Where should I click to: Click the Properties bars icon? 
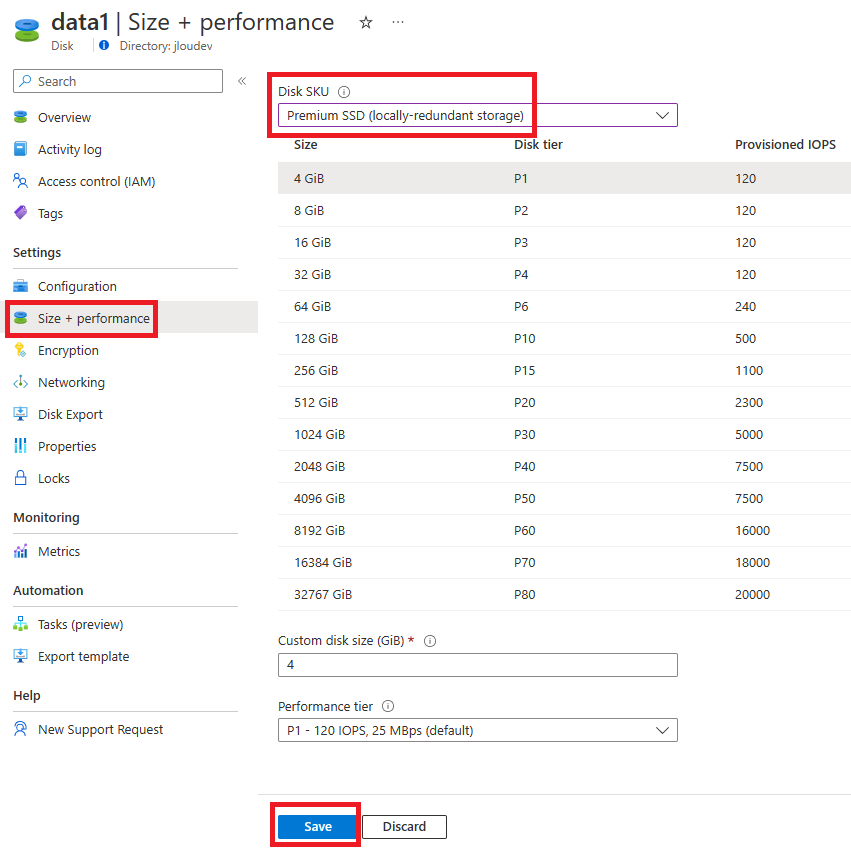(x=20, y=446)
